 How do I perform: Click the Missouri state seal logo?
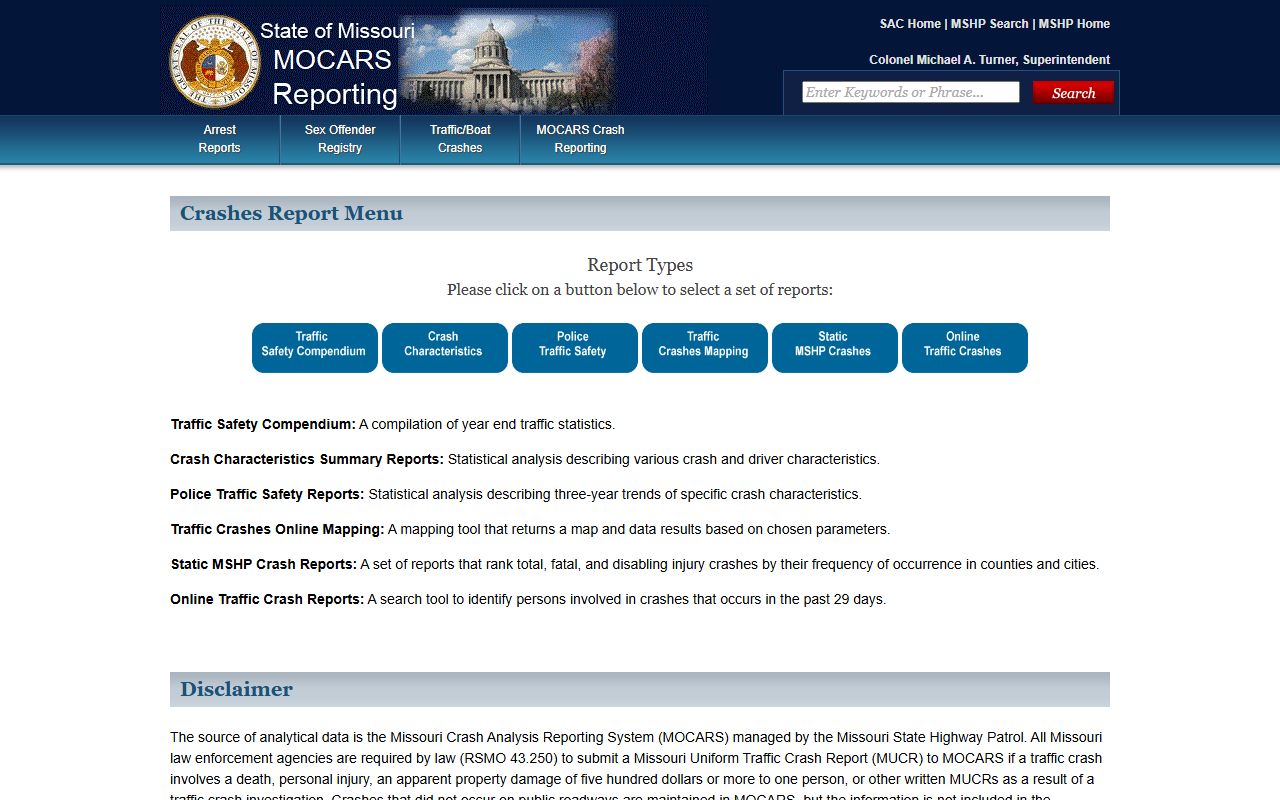214,61
